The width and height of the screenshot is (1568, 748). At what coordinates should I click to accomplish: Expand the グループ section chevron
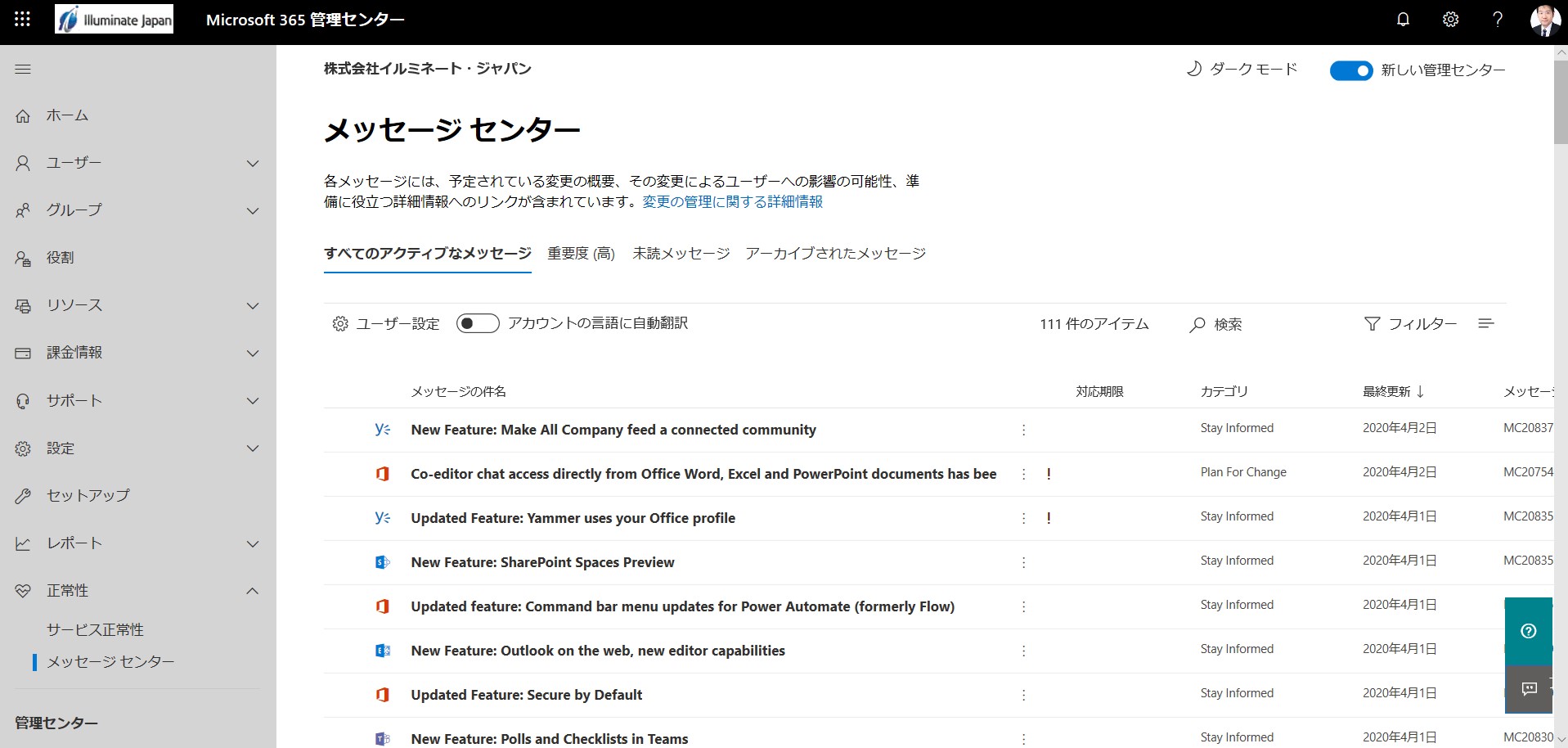[x=253, y=211]
